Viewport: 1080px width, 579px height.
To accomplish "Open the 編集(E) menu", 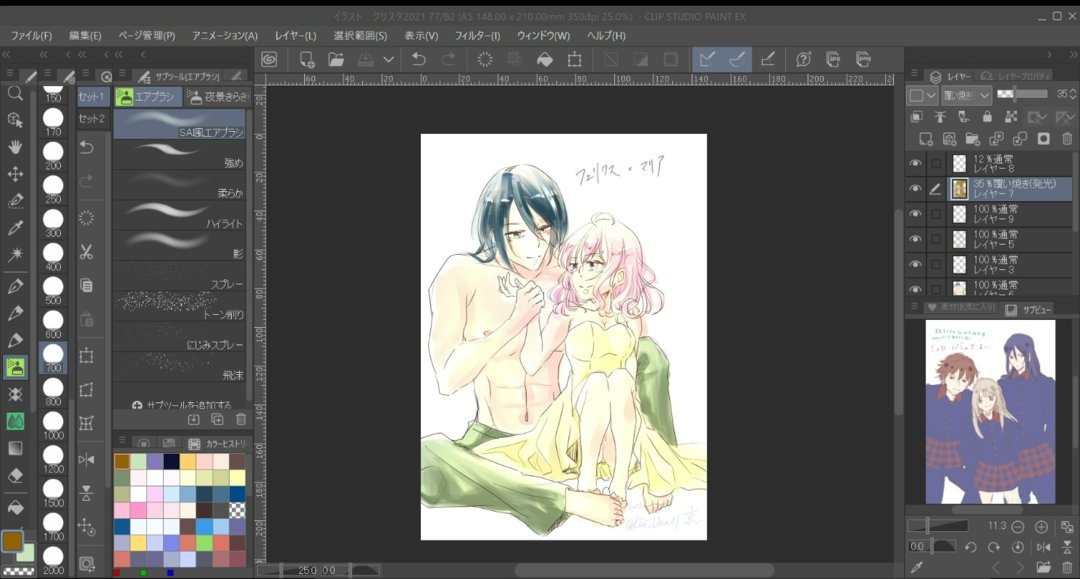I will click(x=85, y=35).
